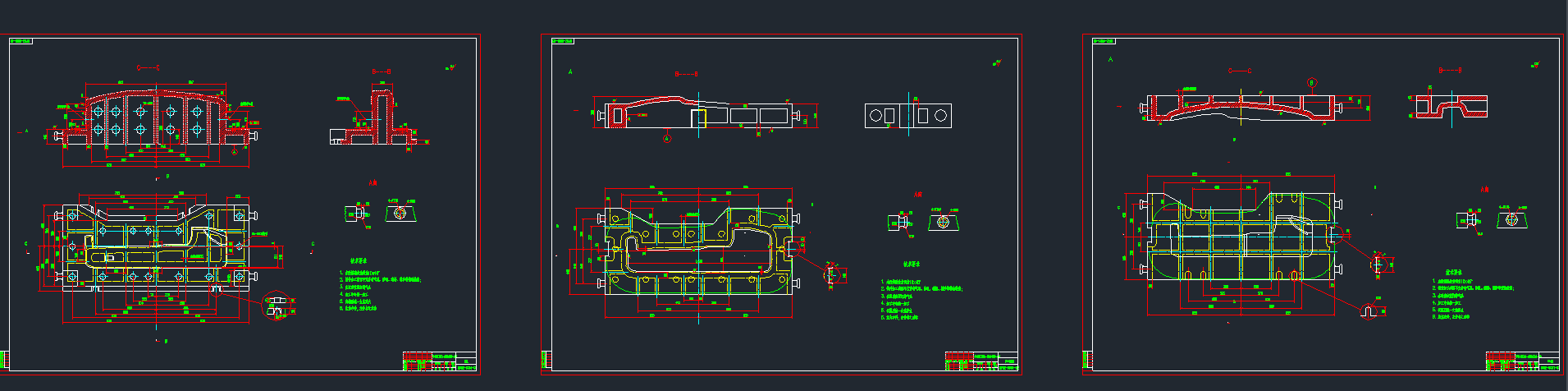Screen dimensions: 1568x391
Task: Click the right sheet's title block
Action: click(x=1523, y=361)
